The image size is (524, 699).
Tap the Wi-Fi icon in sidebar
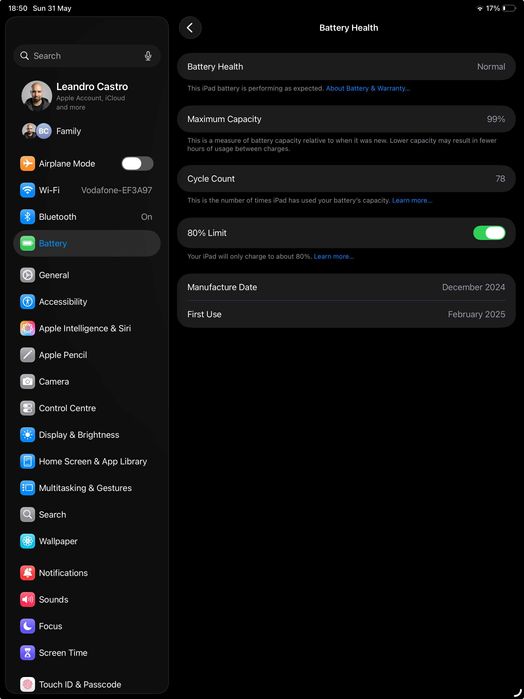[x=27, y=190]
